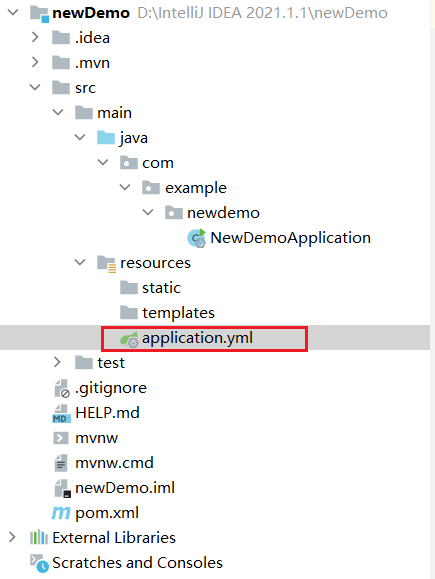Click the Spring Boot NewDemoApplication class icon
The width and height of the screenshot is (435, 579).
coord(196,238)
